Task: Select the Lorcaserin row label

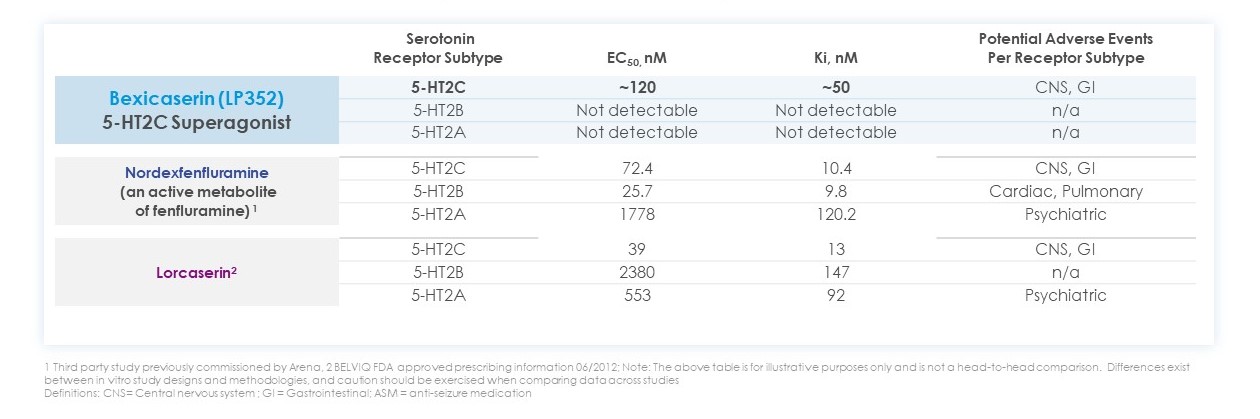Action: point(197,271)
